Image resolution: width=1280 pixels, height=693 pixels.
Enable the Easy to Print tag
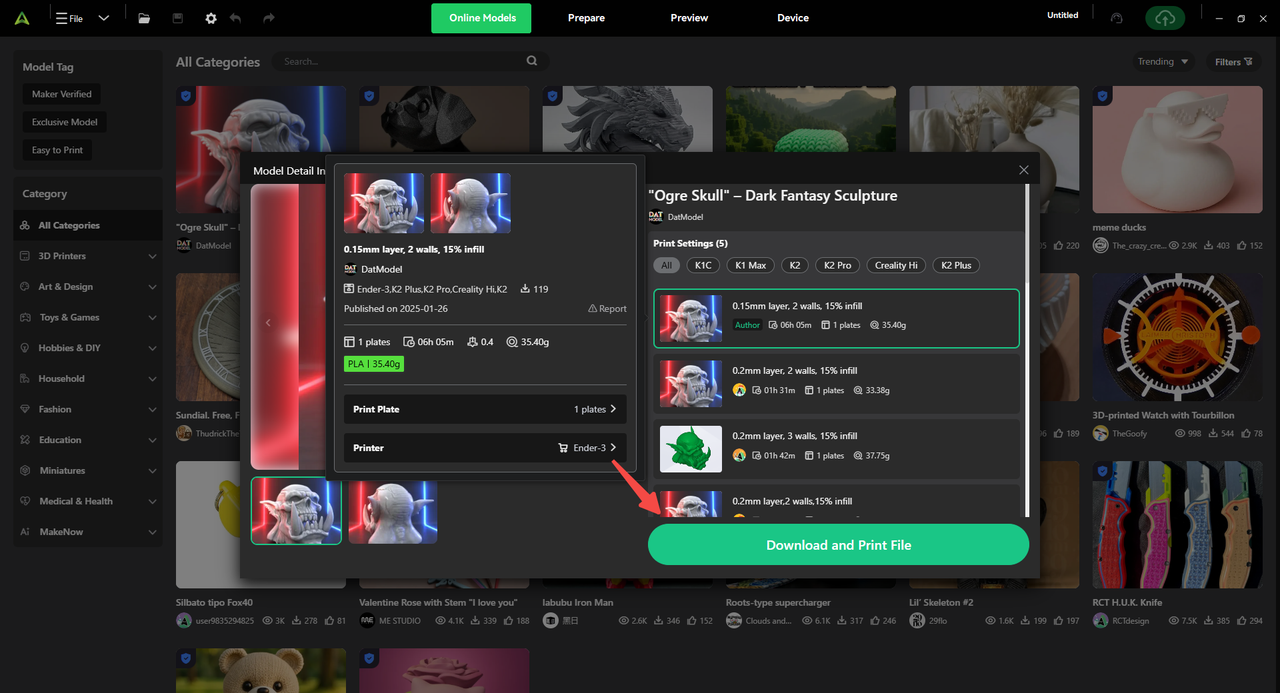(x=57, y=150)
